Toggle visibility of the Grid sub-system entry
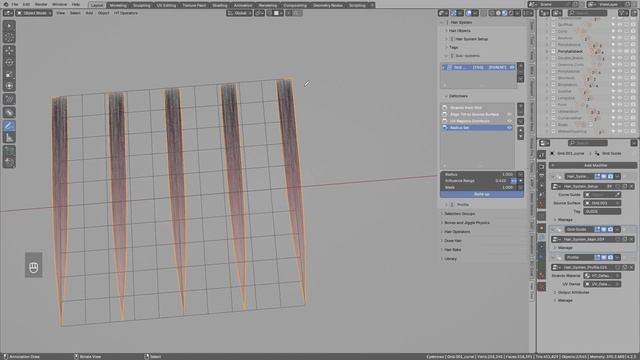Screen dimensions: 640x360 512,67
